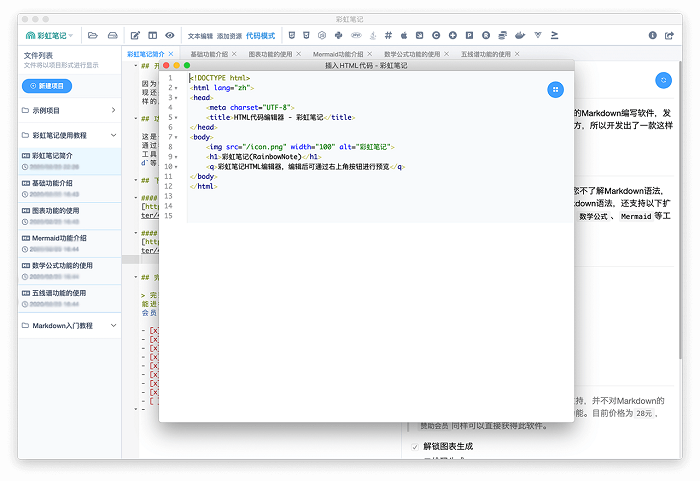This screenshot has height=481, width=700.
Task: Toggle the 解锁图表生成 checkbox
Action: (x=415, y=446)
